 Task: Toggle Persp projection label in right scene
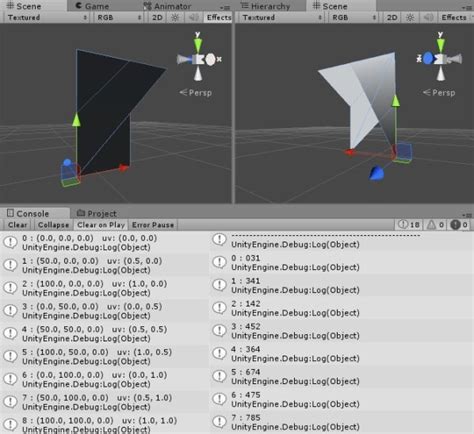point(439,93)
